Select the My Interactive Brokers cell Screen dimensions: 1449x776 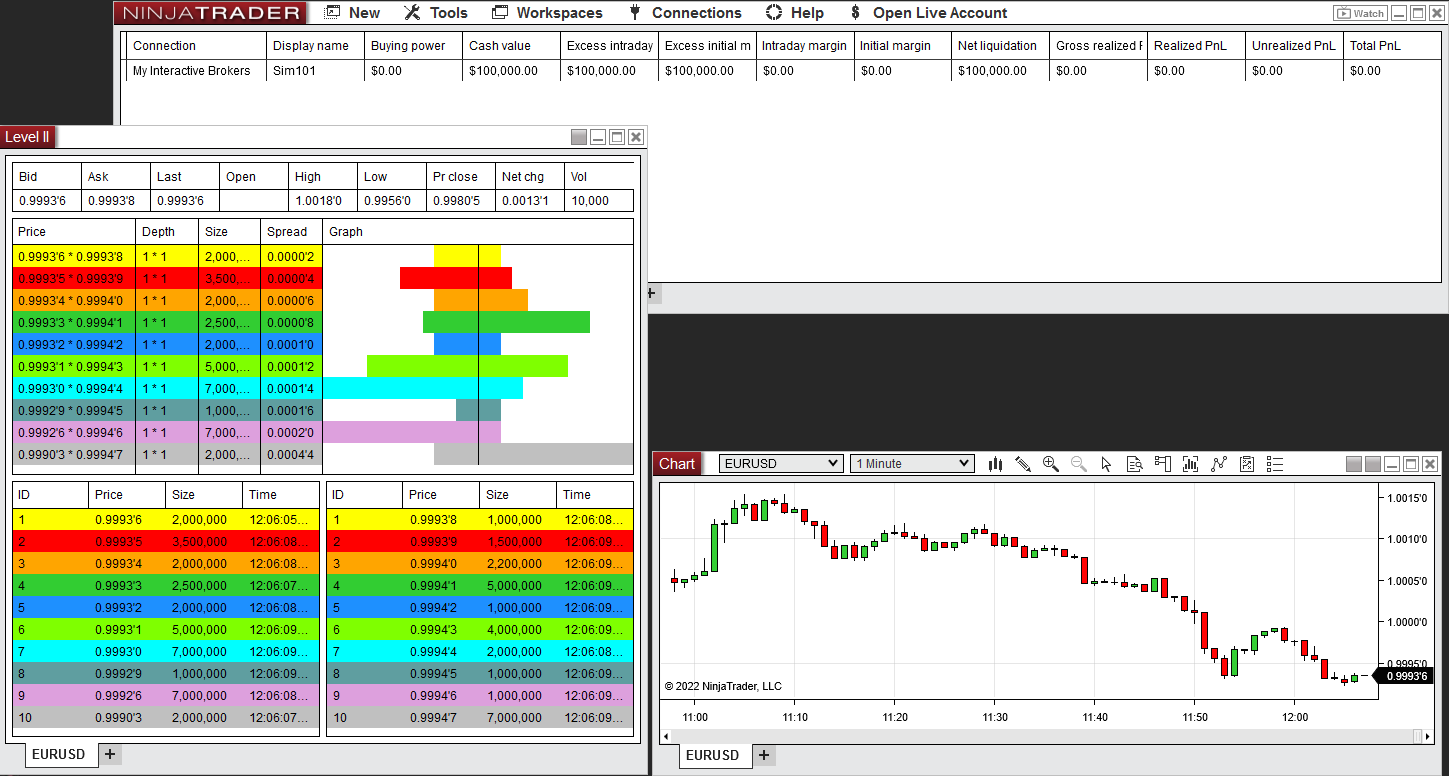click(196, 71)
